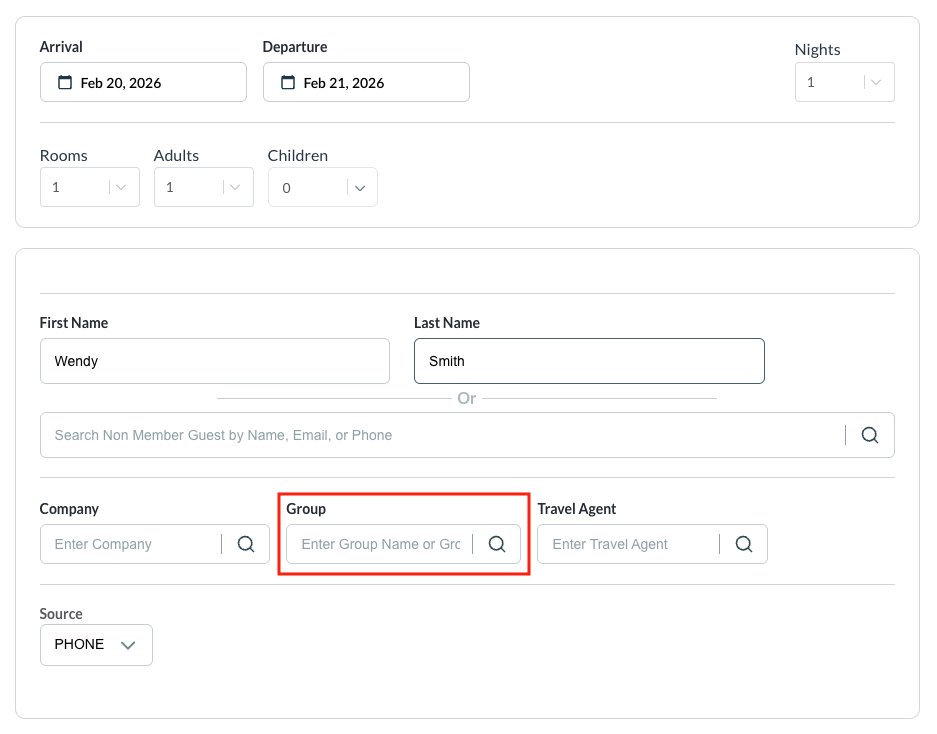The image size is (937, 734).
Task: Click the calendar icon in the Arrival field
Action: point(65,83)
